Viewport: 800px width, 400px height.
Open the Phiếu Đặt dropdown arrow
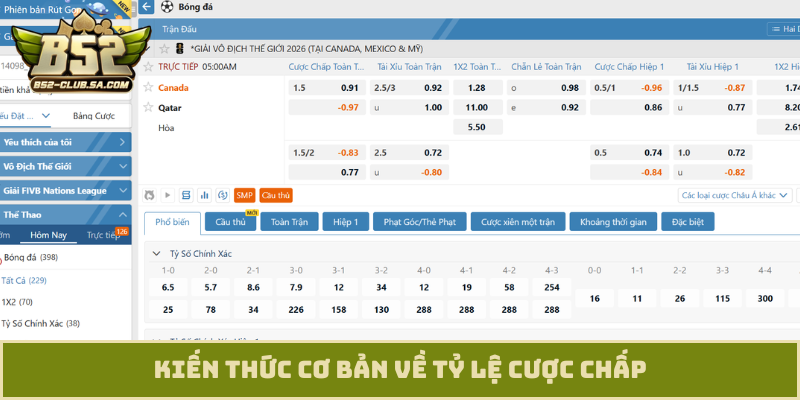click(x=45, y=116)
